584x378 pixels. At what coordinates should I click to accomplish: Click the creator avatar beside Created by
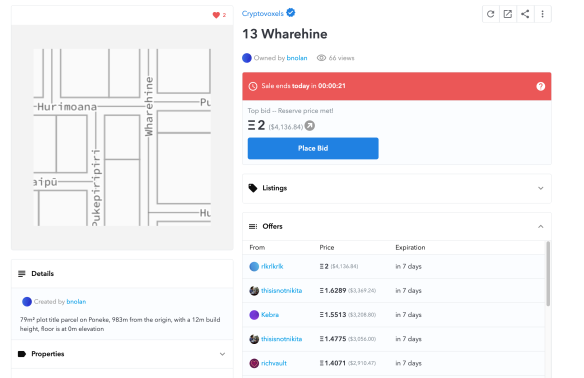coord(27,302)
